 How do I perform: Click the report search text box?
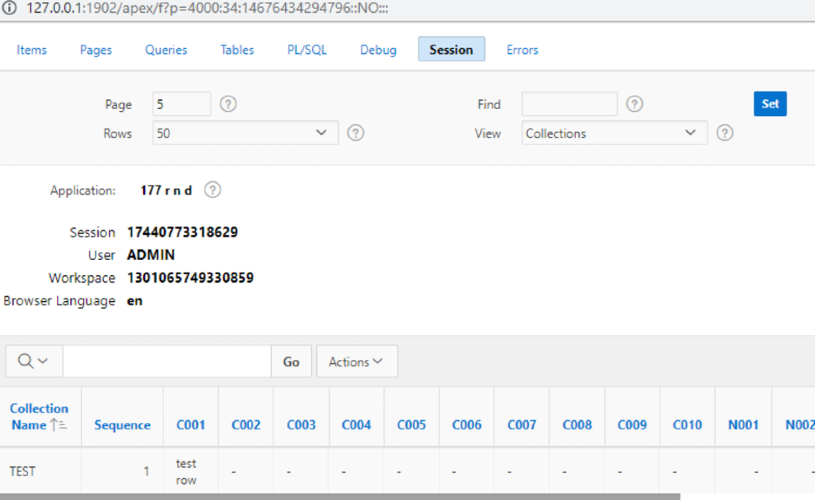[166, 362]
